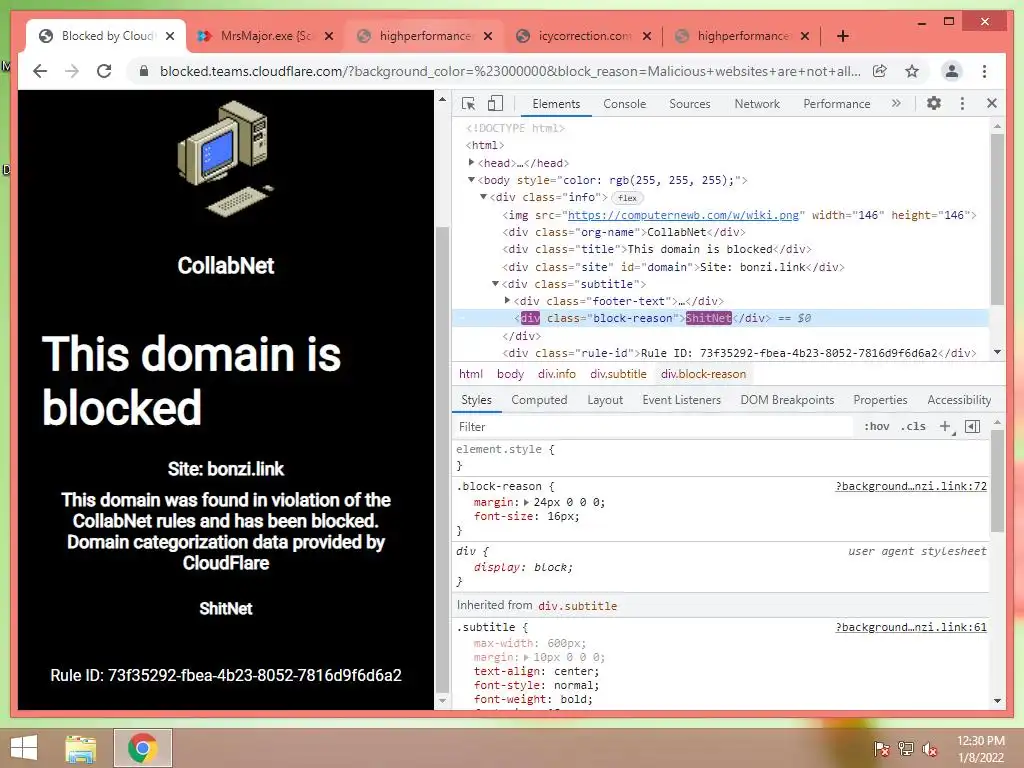The image size is (1024, 768).
Task: Select html in the breadcrumb bar
Action: click(x=471, y=374)
